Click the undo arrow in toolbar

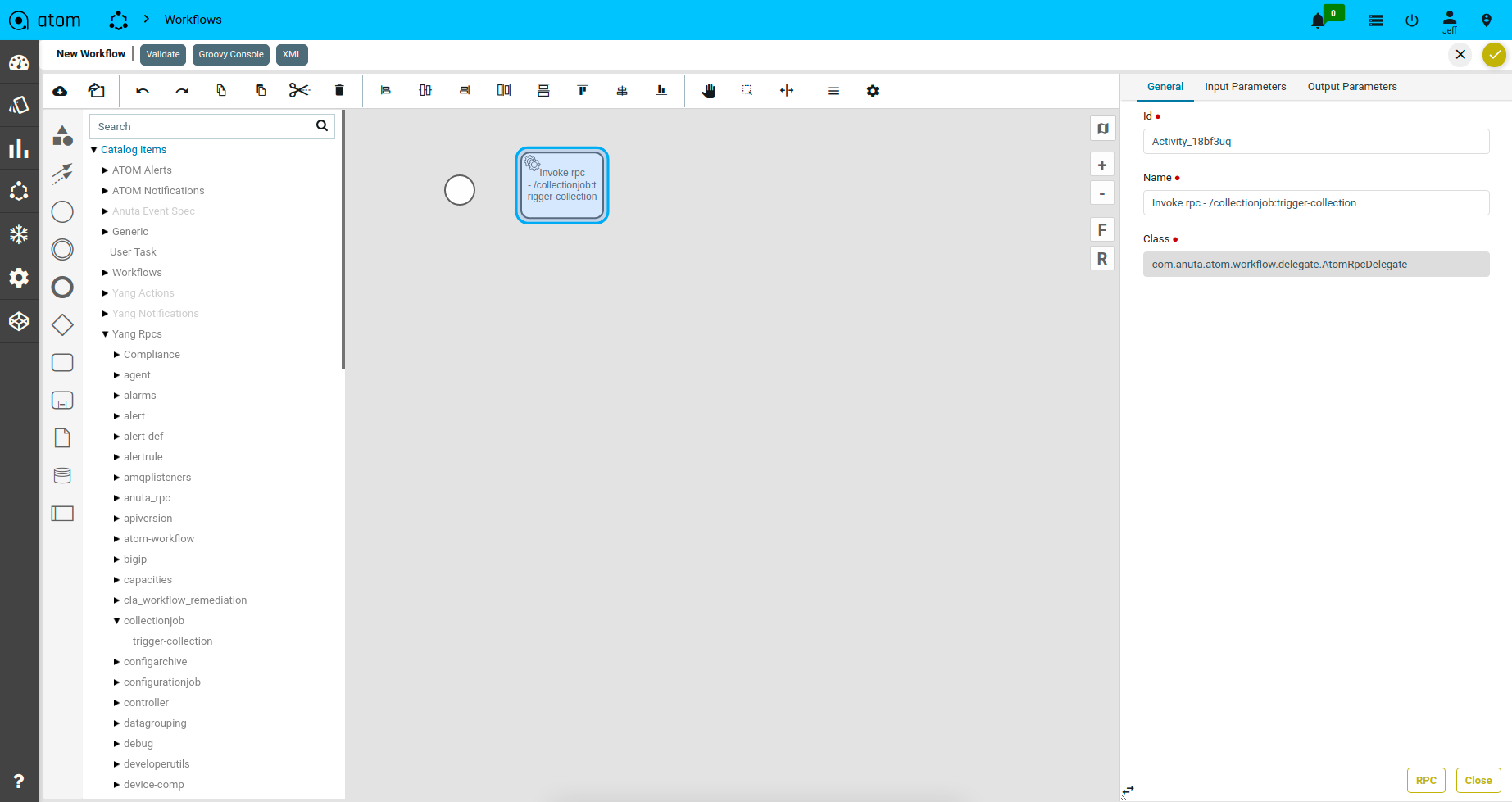(x=143, y=91)
